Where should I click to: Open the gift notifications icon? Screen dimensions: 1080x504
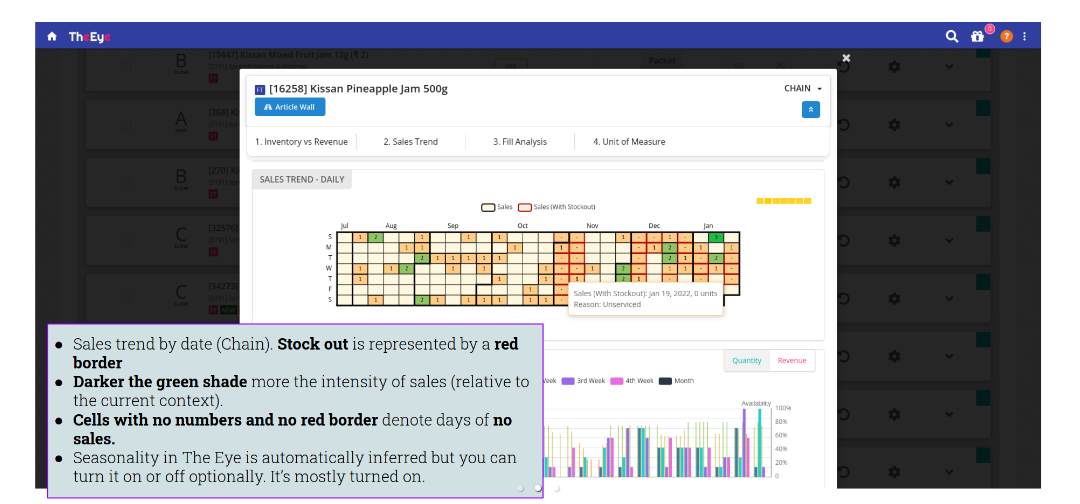tap(978, 37)
